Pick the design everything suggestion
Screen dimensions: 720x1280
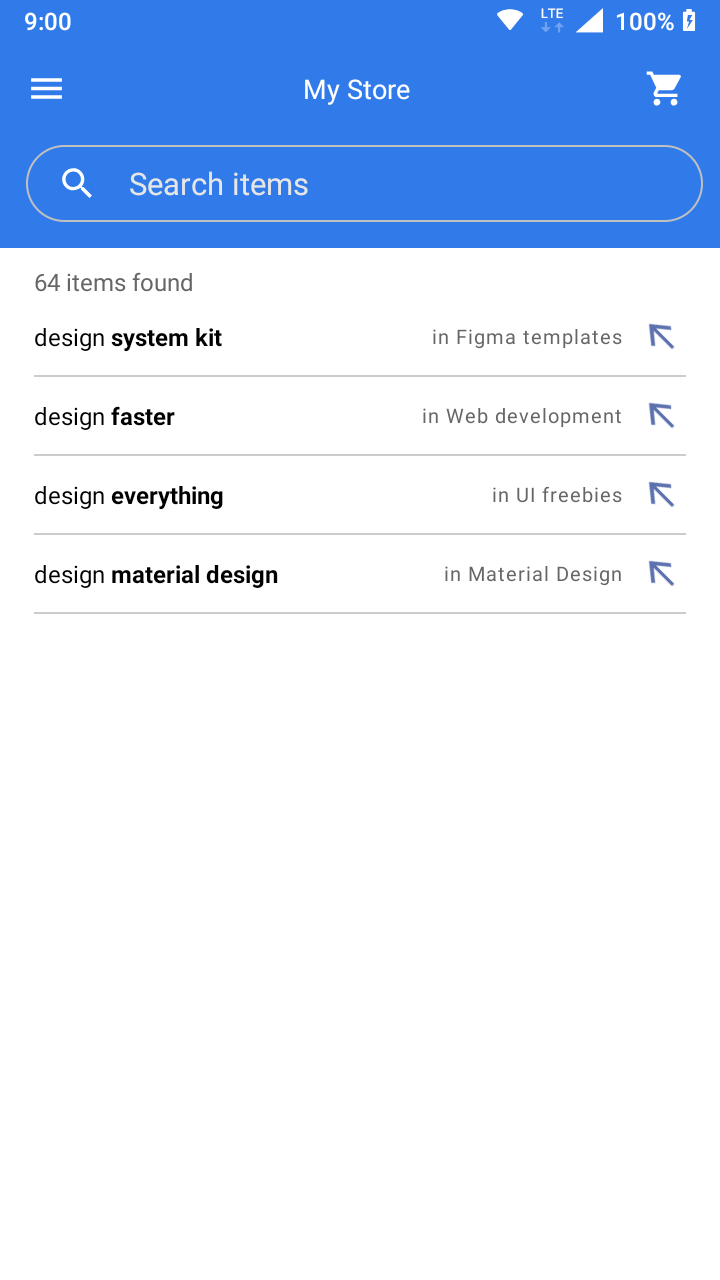pos(129,496)
